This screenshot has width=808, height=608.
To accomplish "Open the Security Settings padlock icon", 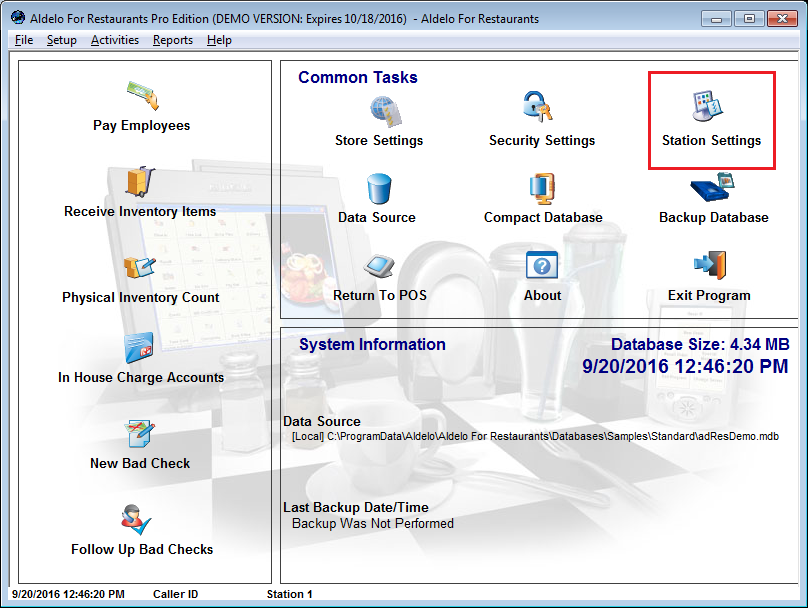I will coord(538,106).
